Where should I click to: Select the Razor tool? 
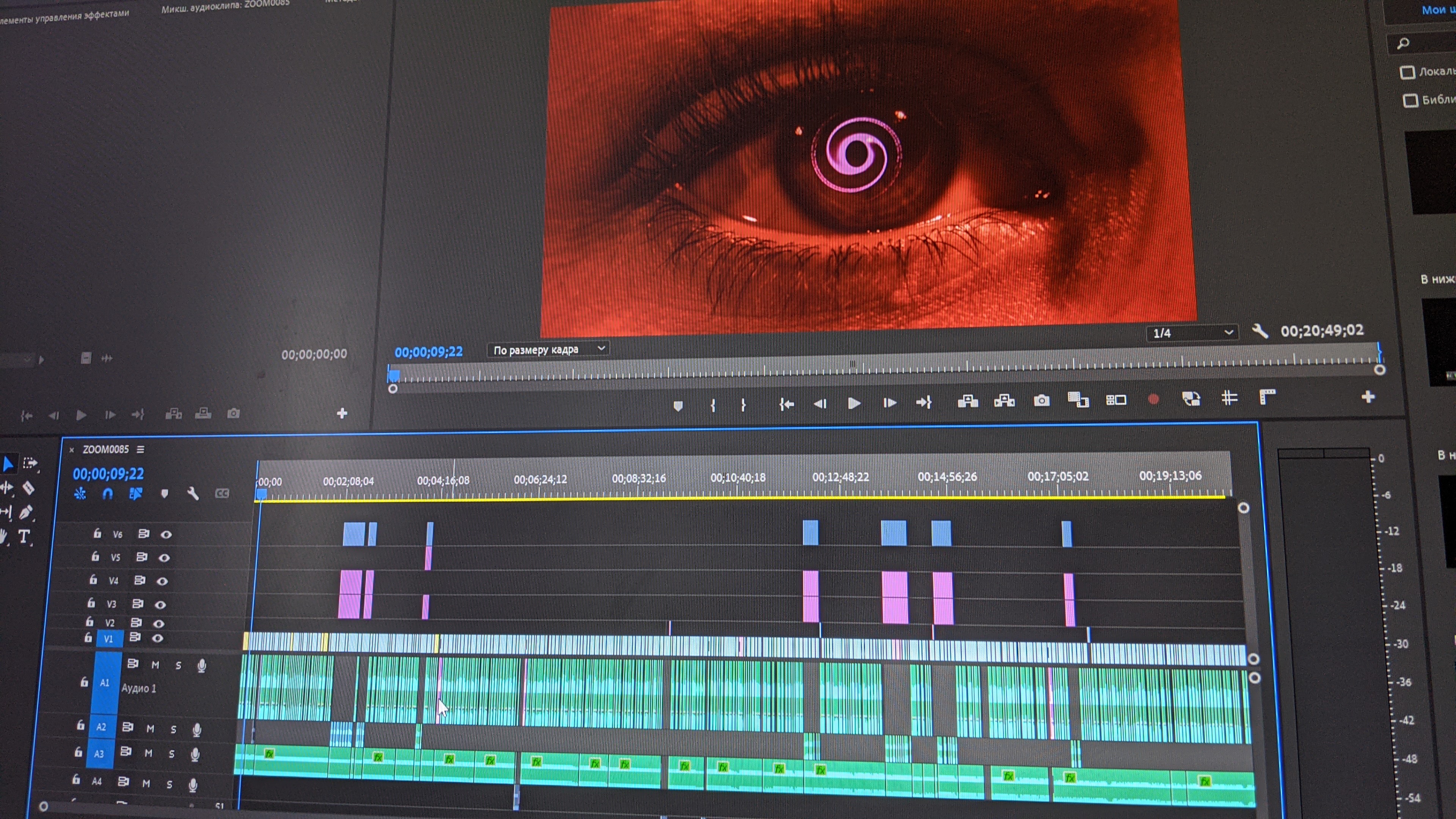click(x=28, y=488)
